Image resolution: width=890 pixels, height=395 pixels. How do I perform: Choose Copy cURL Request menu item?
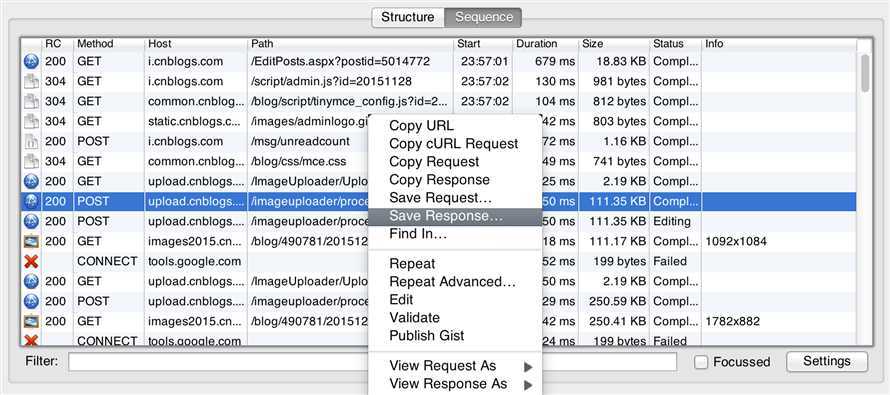(454, 144)
